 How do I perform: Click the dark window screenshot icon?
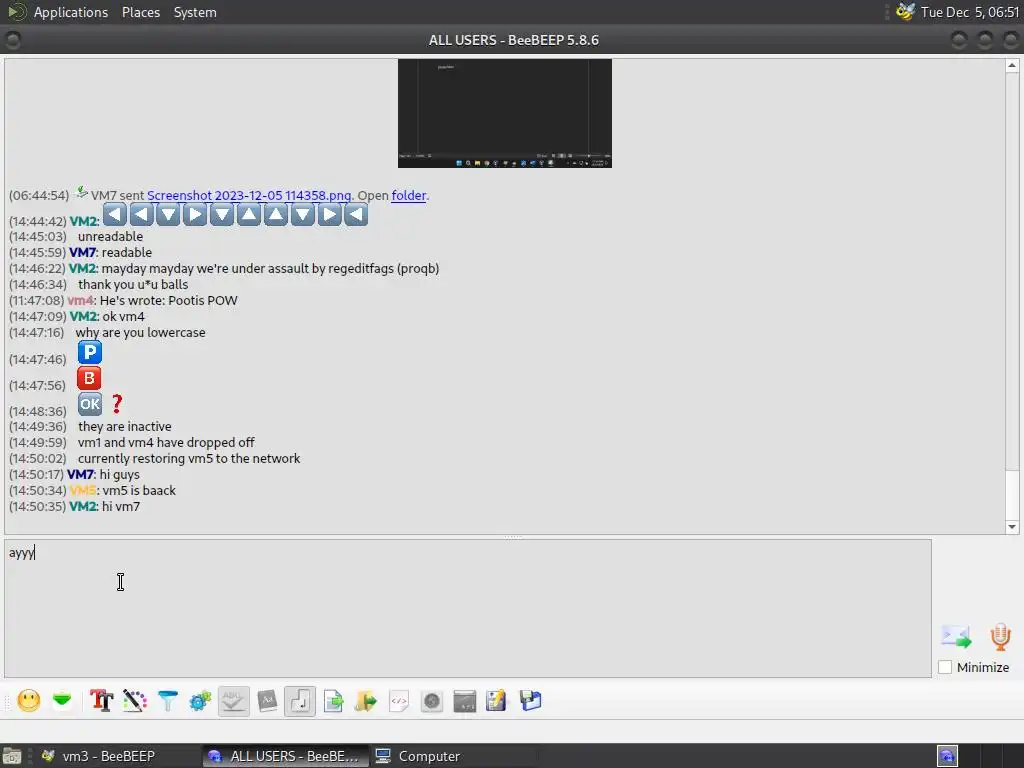coord(464,701)
